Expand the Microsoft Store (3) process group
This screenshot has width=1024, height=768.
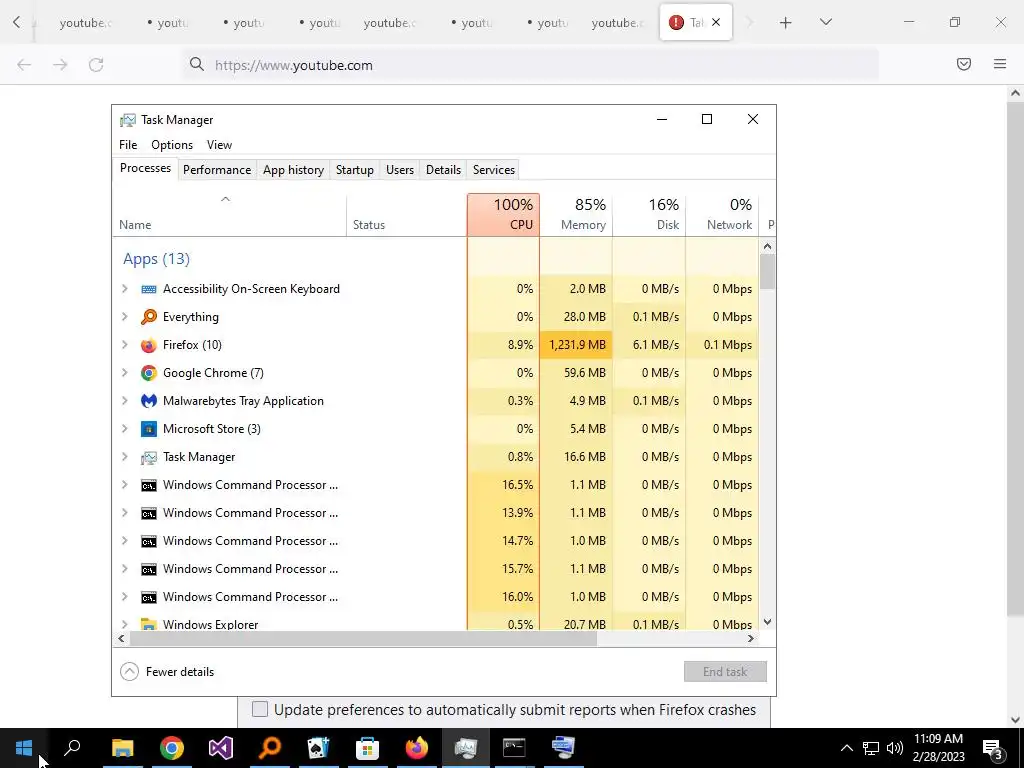[125, 429]
